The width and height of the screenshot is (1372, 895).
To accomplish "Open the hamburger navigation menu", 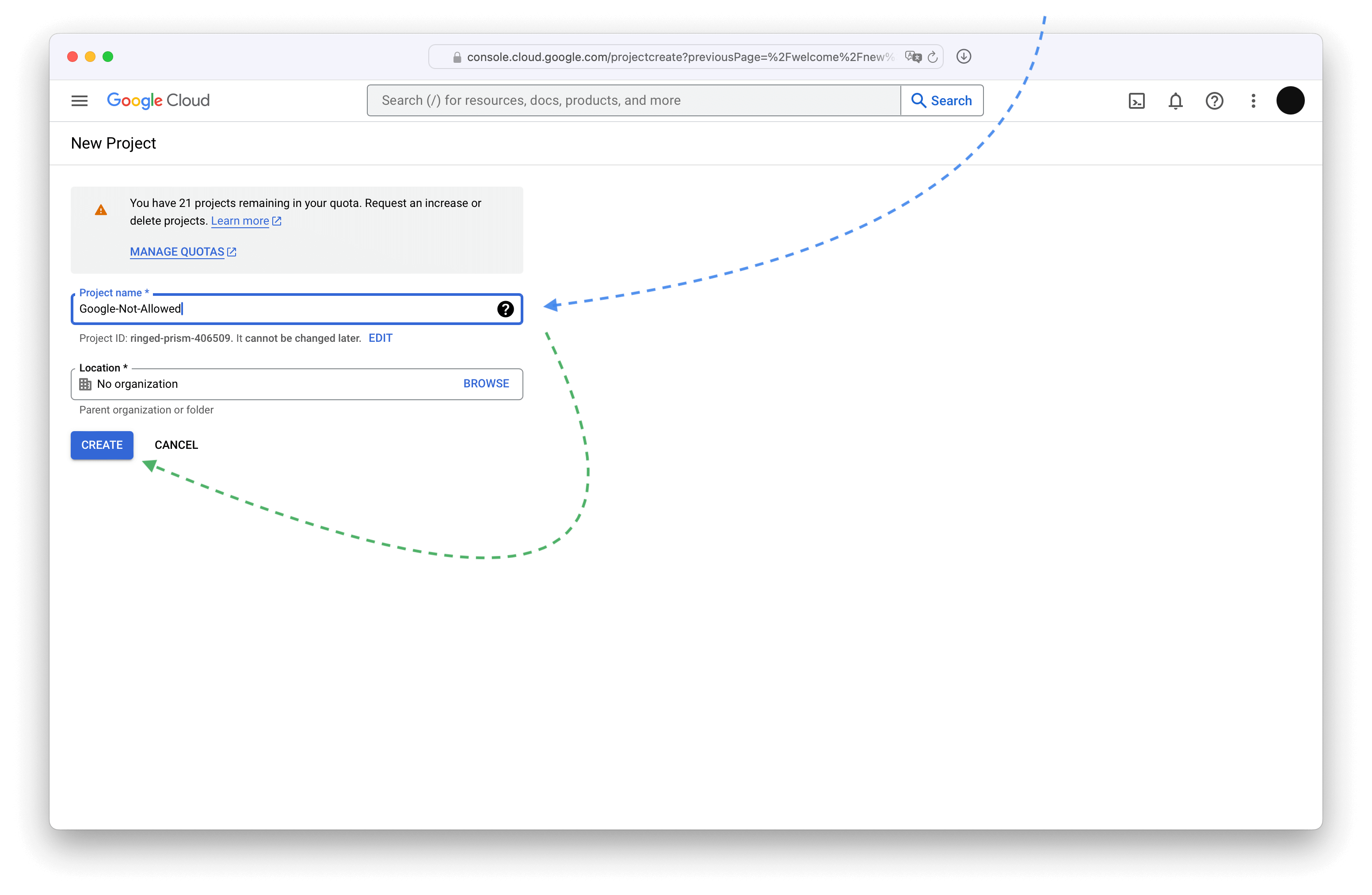I will [80, 101].
